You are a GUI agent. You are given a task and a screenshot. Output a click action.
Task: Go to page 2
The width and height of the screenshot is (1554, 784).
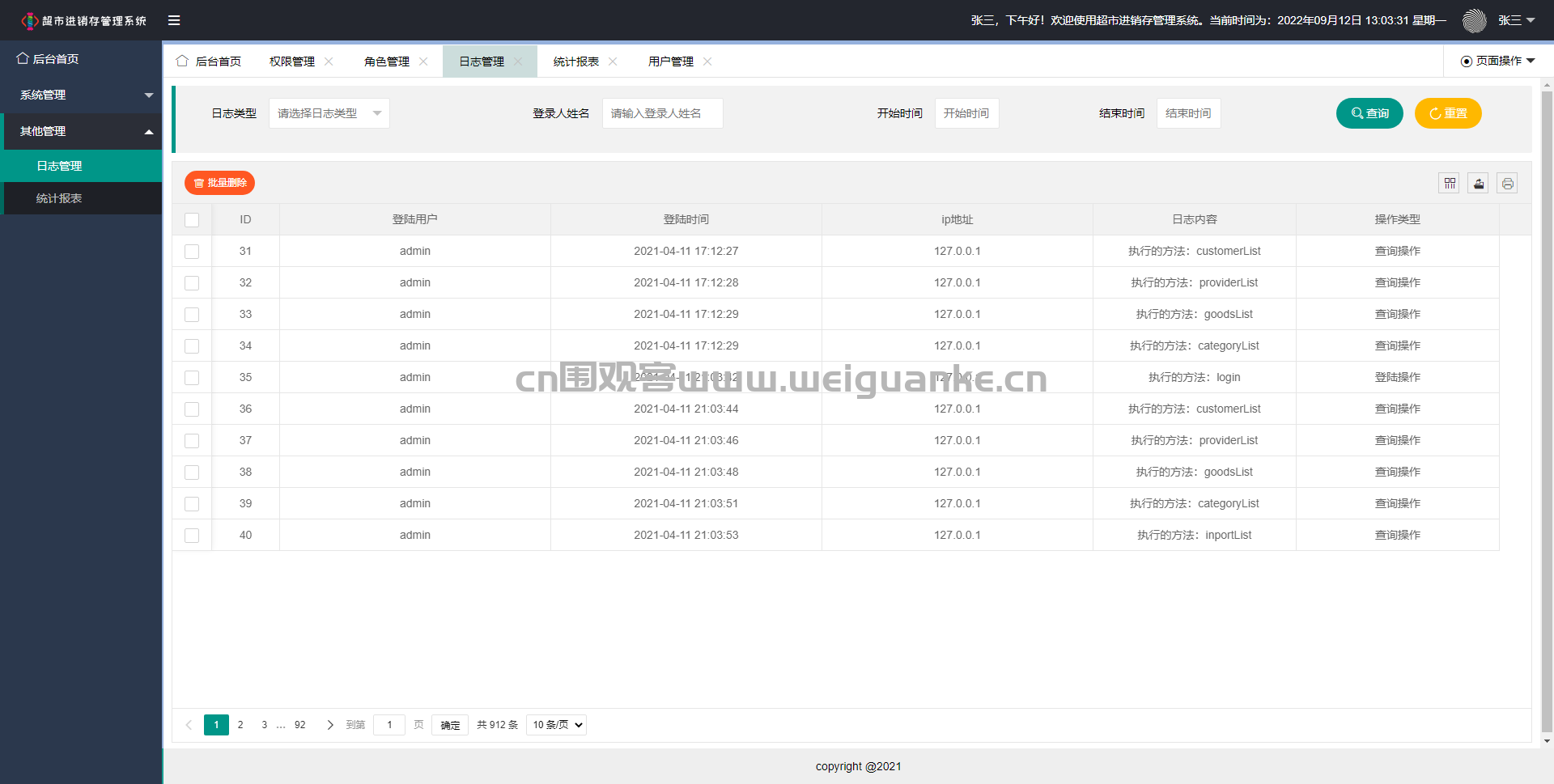tap(240, 725)
